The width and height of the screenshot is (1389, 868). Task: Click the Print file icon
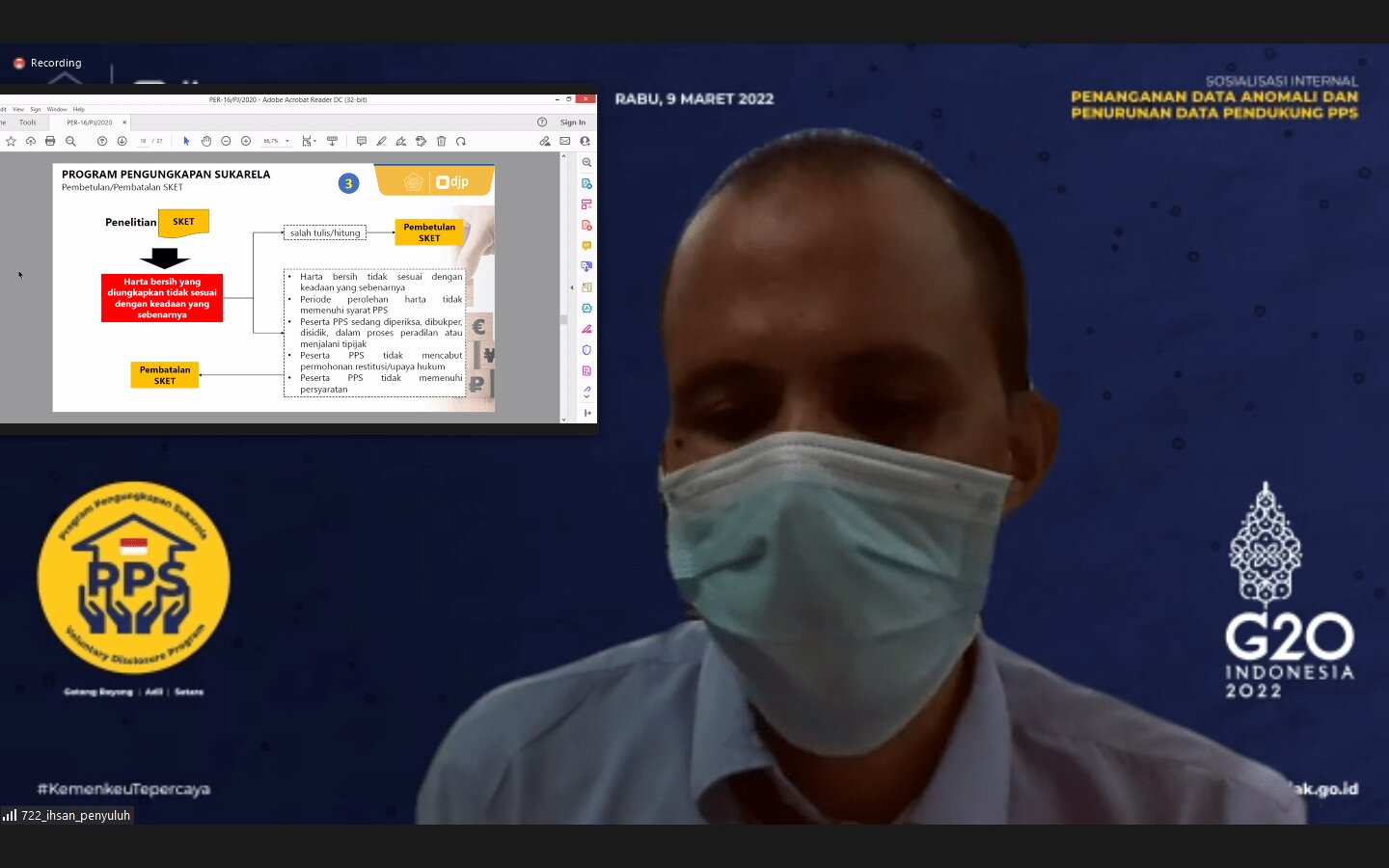point(50,141)
